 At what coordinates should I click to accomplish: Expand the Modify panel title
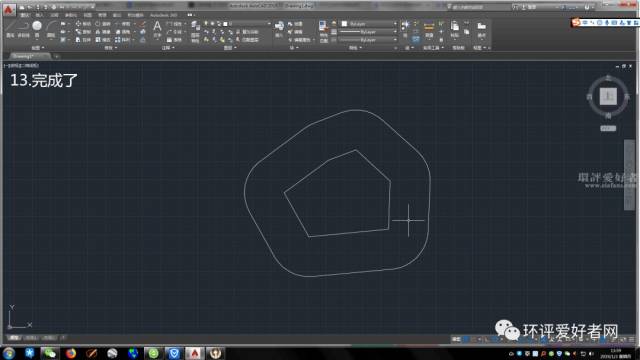(x=110, y=48)
